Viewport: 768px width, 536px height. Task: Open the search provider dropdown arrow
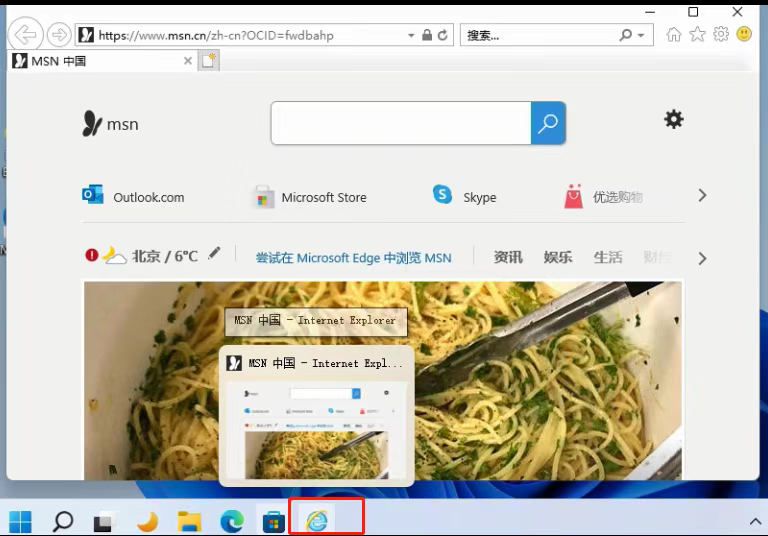(x=641, y=35)
